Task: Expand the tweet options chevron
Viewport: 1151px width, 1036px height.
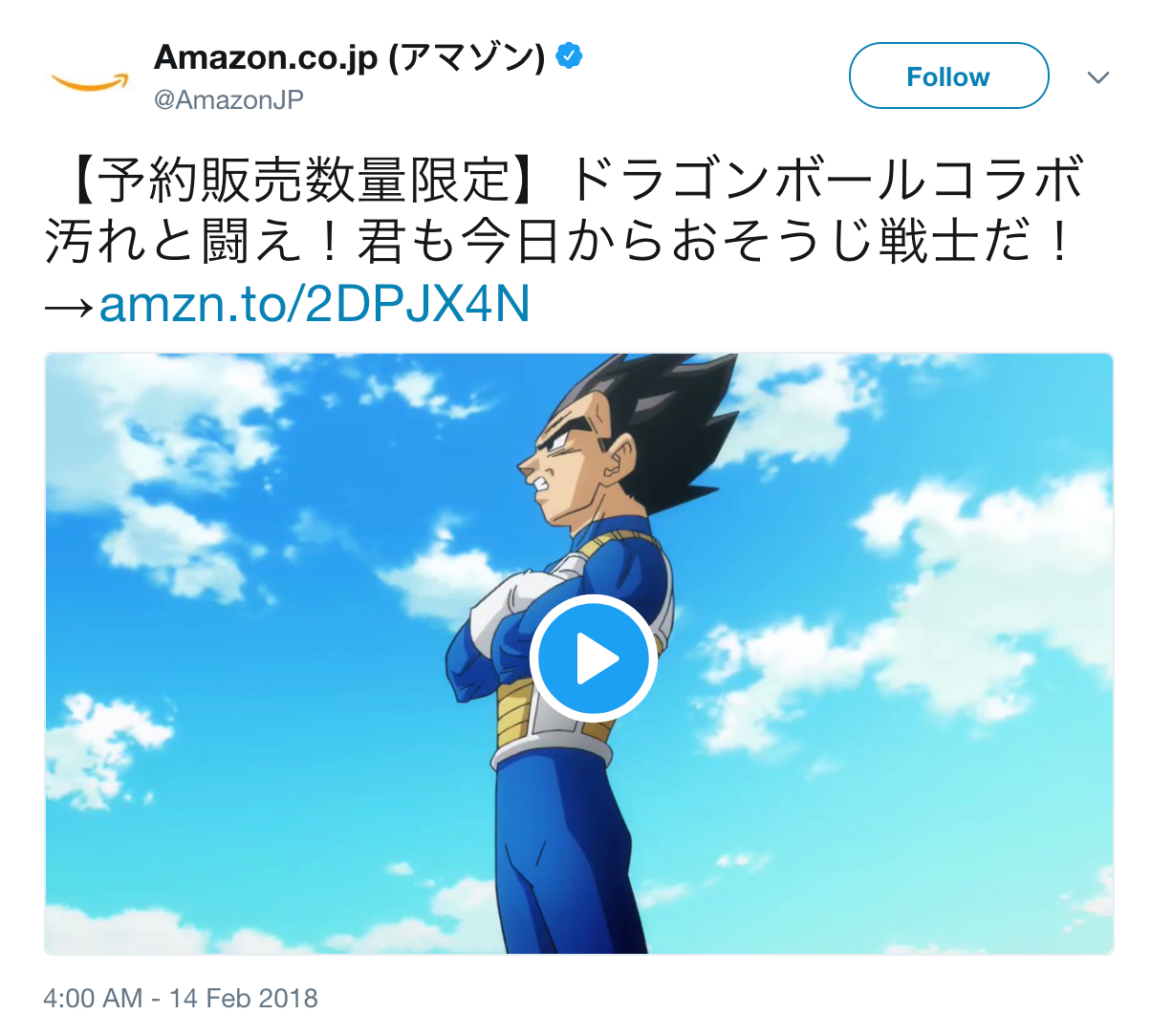Action: [x=1098, y=77]
